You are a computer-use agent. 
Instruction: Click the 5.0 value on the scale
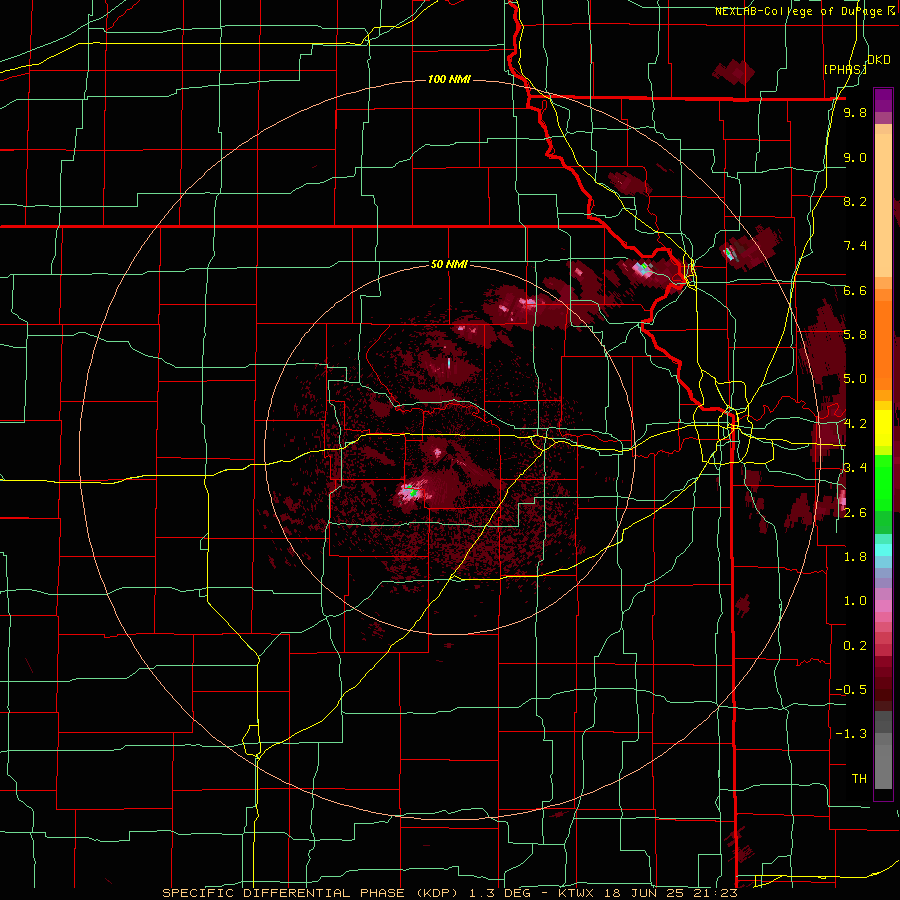(855, 379)
